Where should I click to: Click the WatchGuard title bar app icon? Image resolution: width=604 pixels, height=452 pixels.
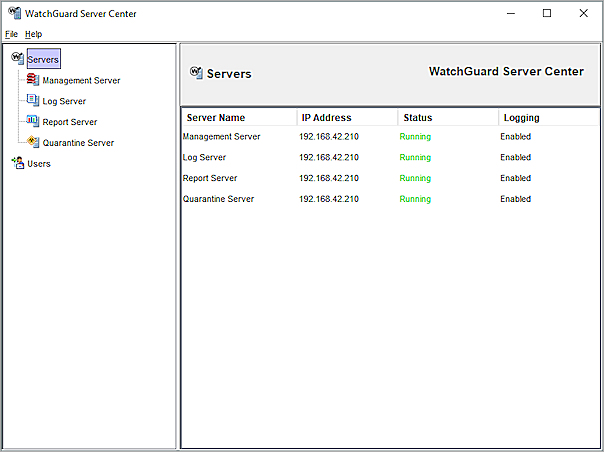coord(12,13)
